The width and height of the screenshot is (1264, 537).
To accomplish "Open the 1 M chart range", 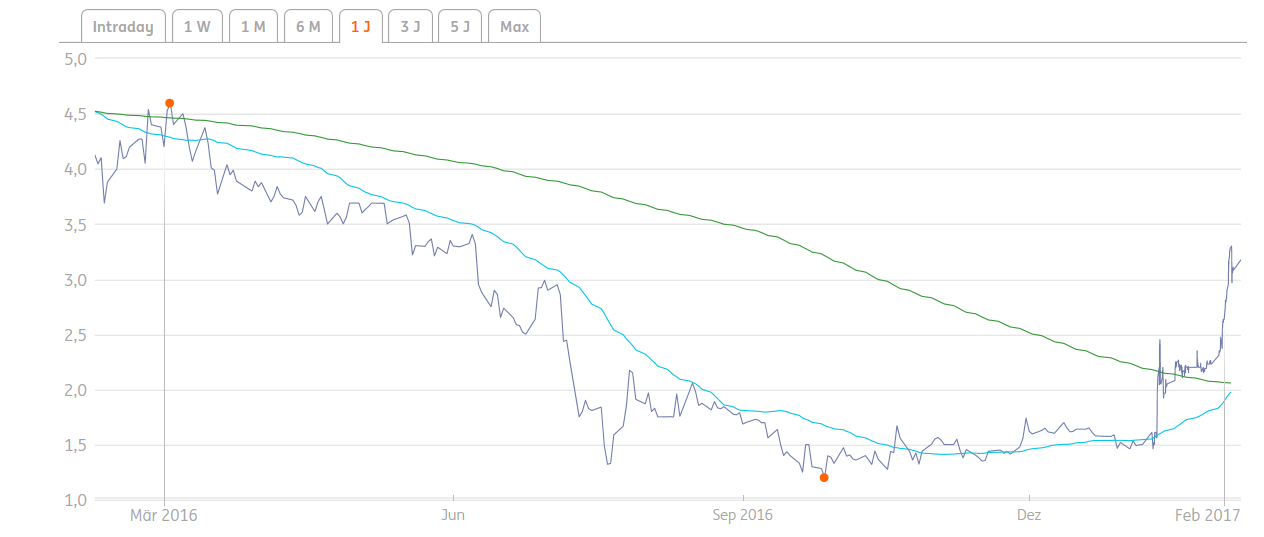I will (253, 27).
